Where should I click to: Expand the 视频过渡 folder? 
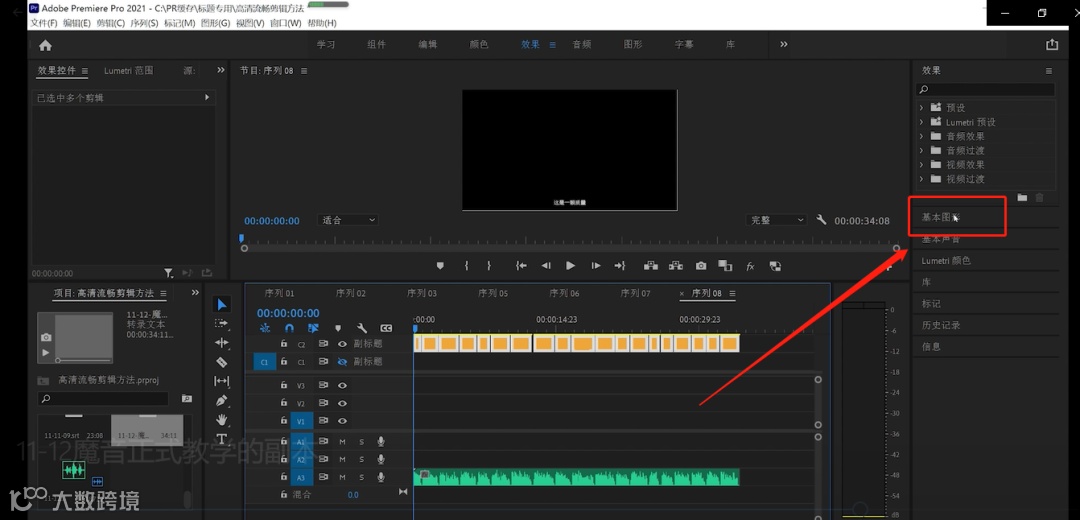click(922, 179)
